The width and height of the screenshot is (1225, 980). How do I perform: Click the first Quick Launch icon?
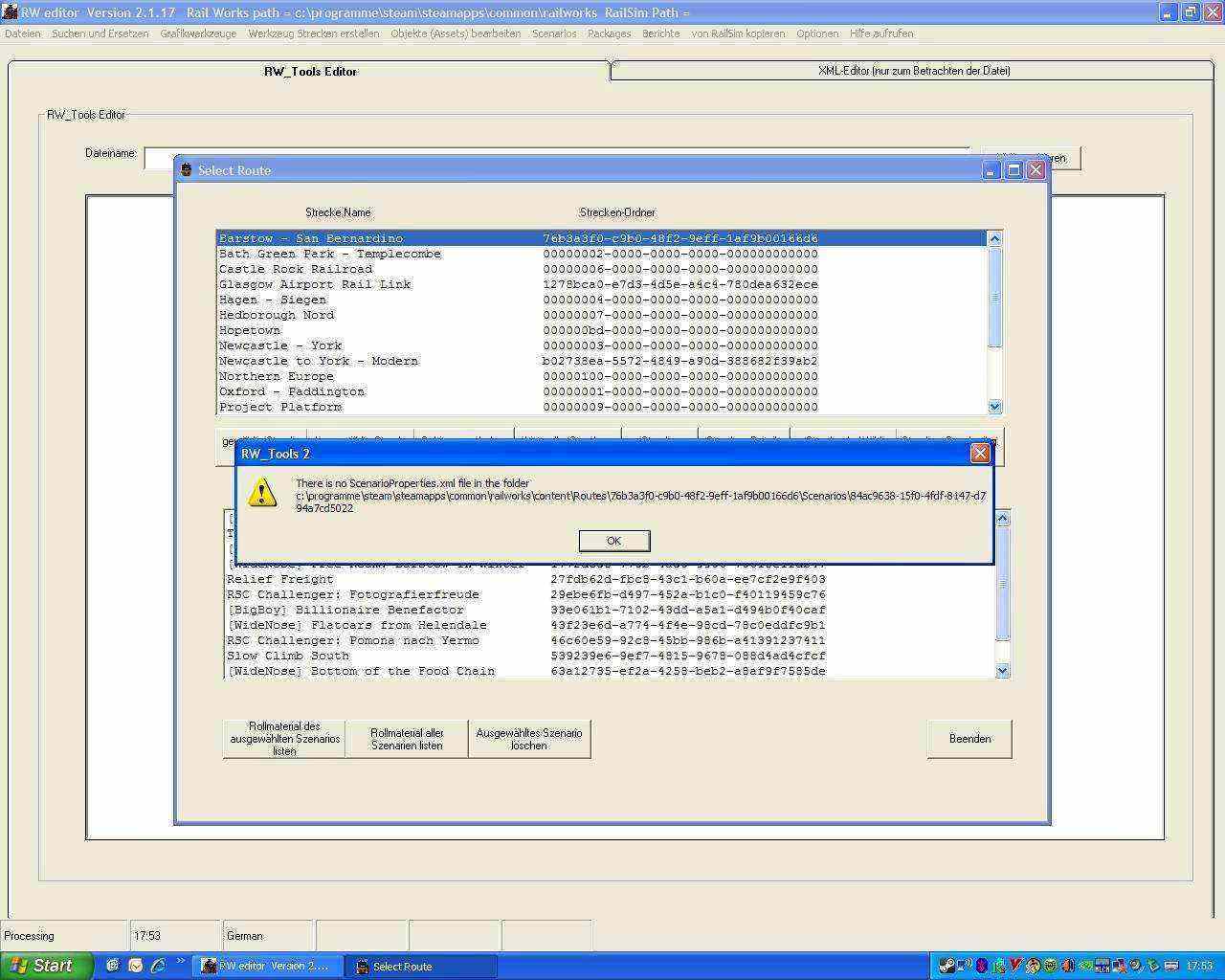113,966
